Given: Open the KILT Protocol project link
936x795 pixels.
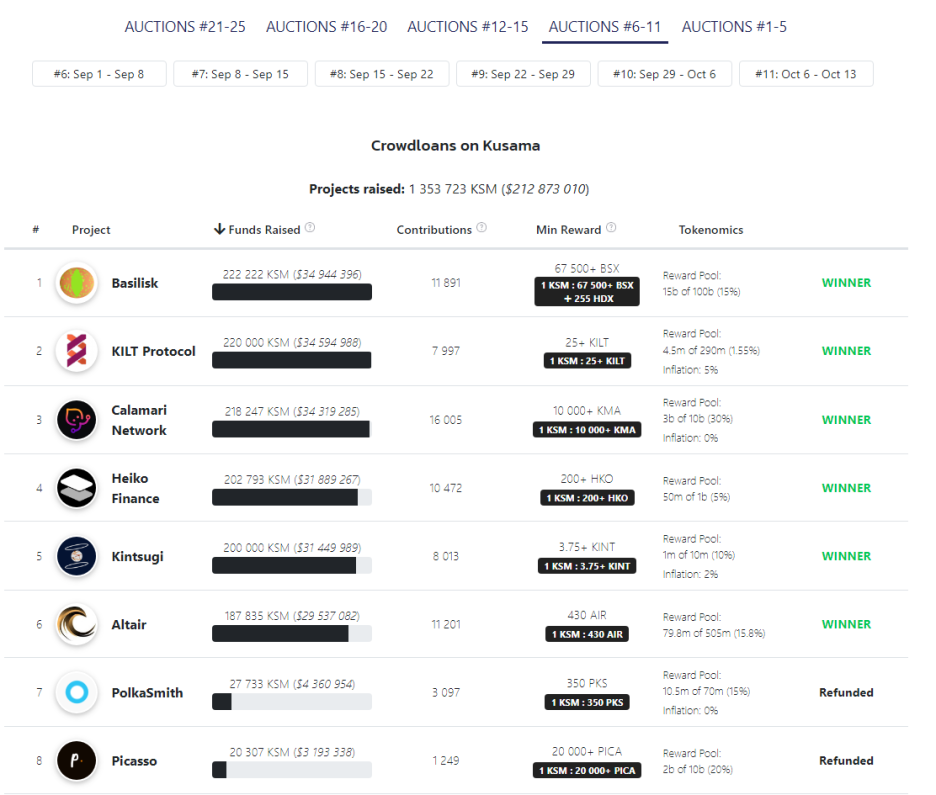Looking at the screenshot, I should pos(153,351).
